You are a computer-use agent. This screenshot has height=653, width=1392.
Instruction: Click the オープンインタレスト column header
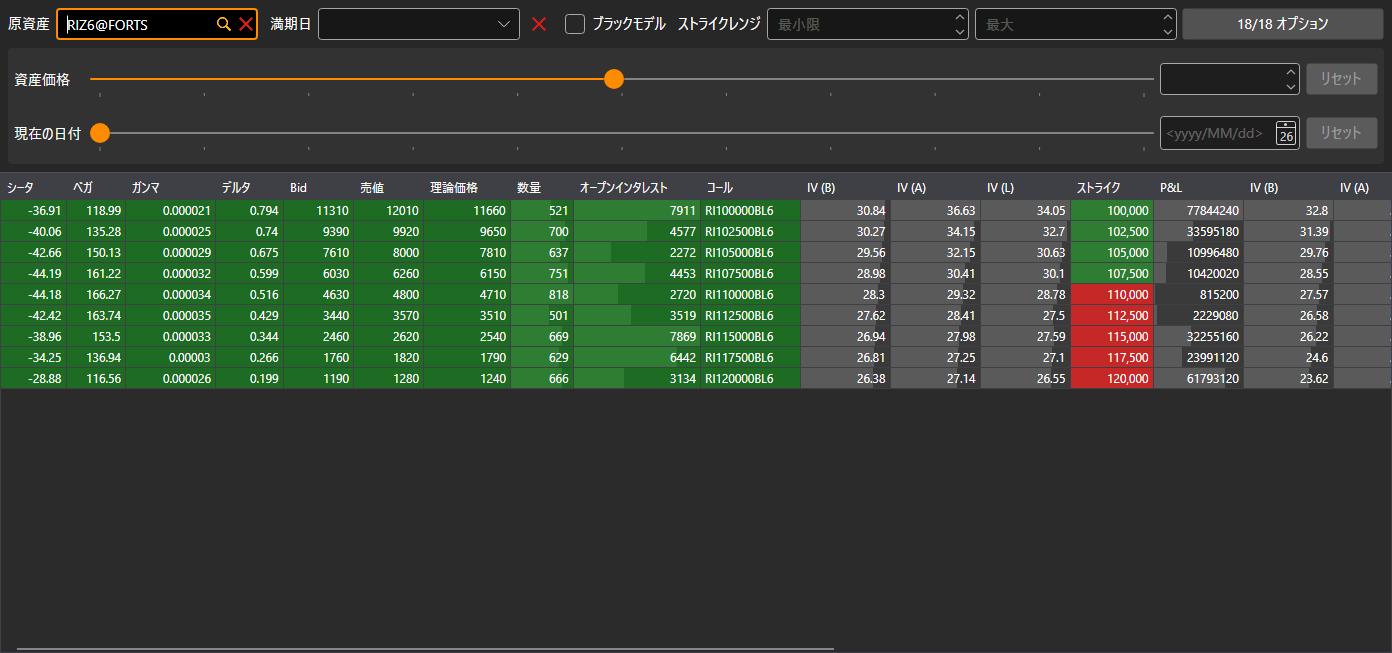click(637, 187)
